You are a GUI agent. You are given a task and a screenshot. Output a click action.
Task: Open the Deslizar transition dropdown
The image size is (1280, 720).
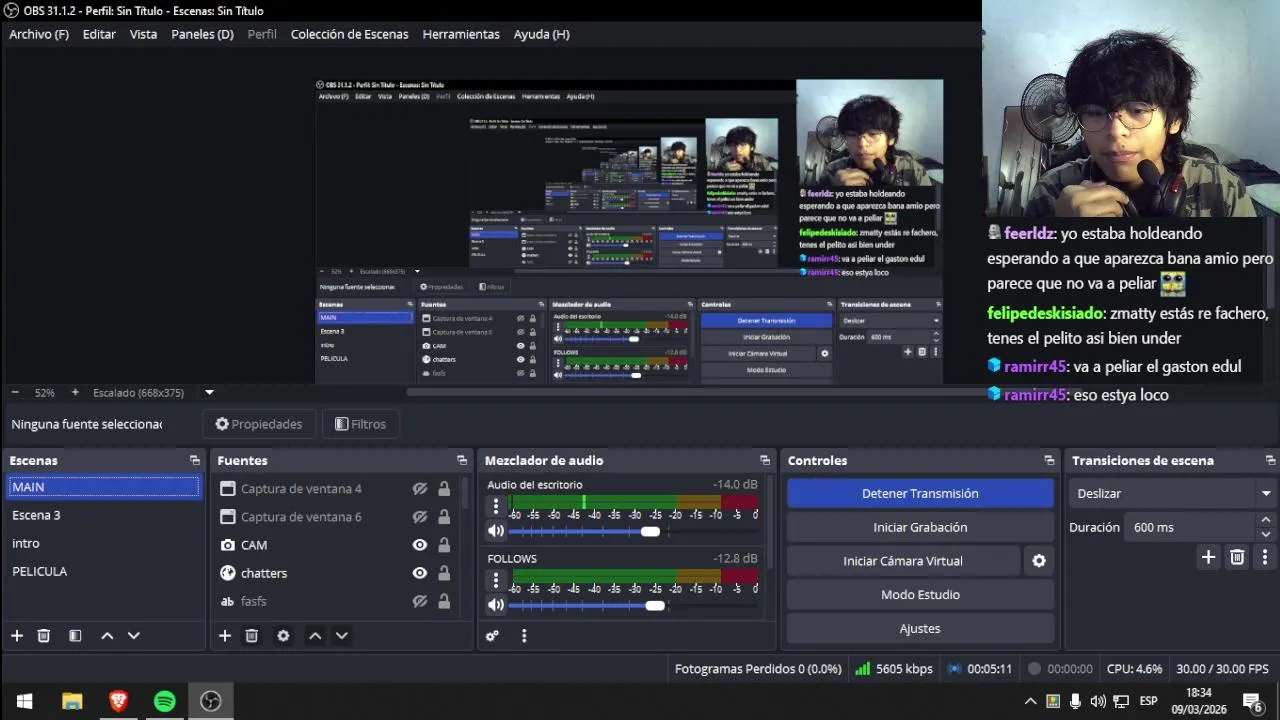(1173, 494)
